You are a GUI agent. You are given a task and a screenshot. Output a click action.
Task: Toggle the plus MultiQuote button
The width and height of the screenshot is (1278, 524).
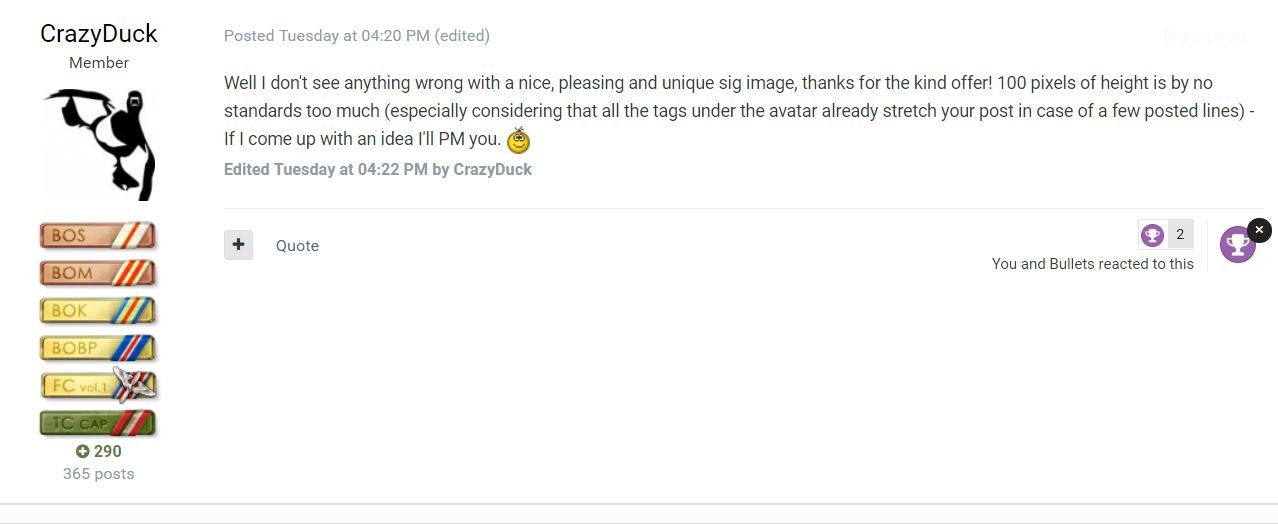(x=238, y=245)
